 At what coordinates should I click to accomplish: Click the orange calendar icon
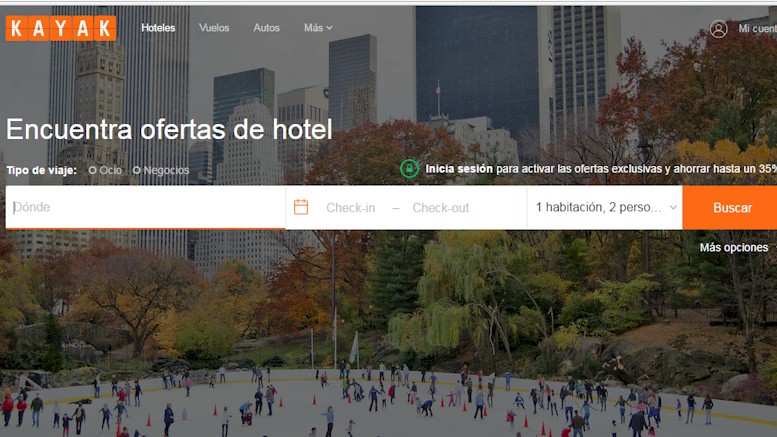[x=301, y=207]
